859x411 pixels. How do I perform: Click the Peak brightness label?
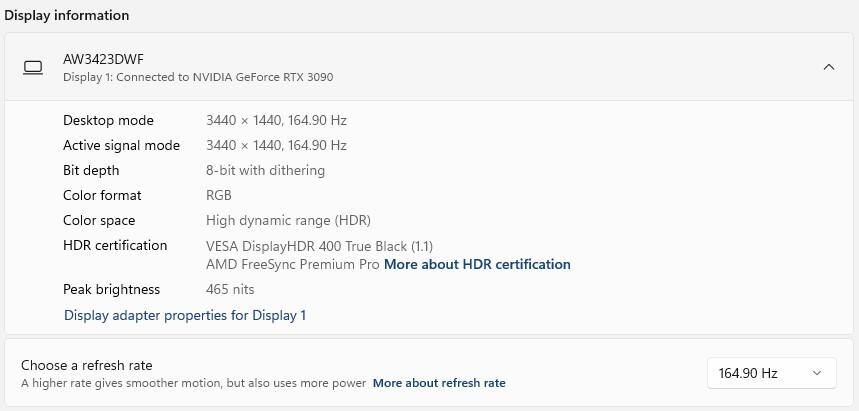click(x=111, y=289)
